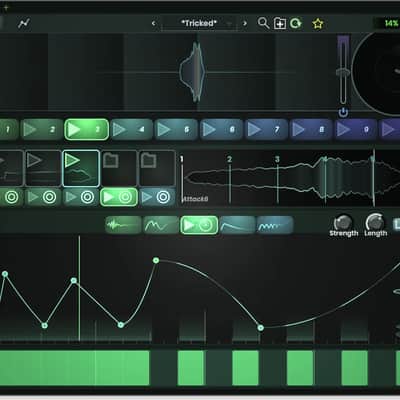The height and width of the screenshot is (400, 400).
Task: Trigger scene pad 9
Action: [x=356, y=129]
